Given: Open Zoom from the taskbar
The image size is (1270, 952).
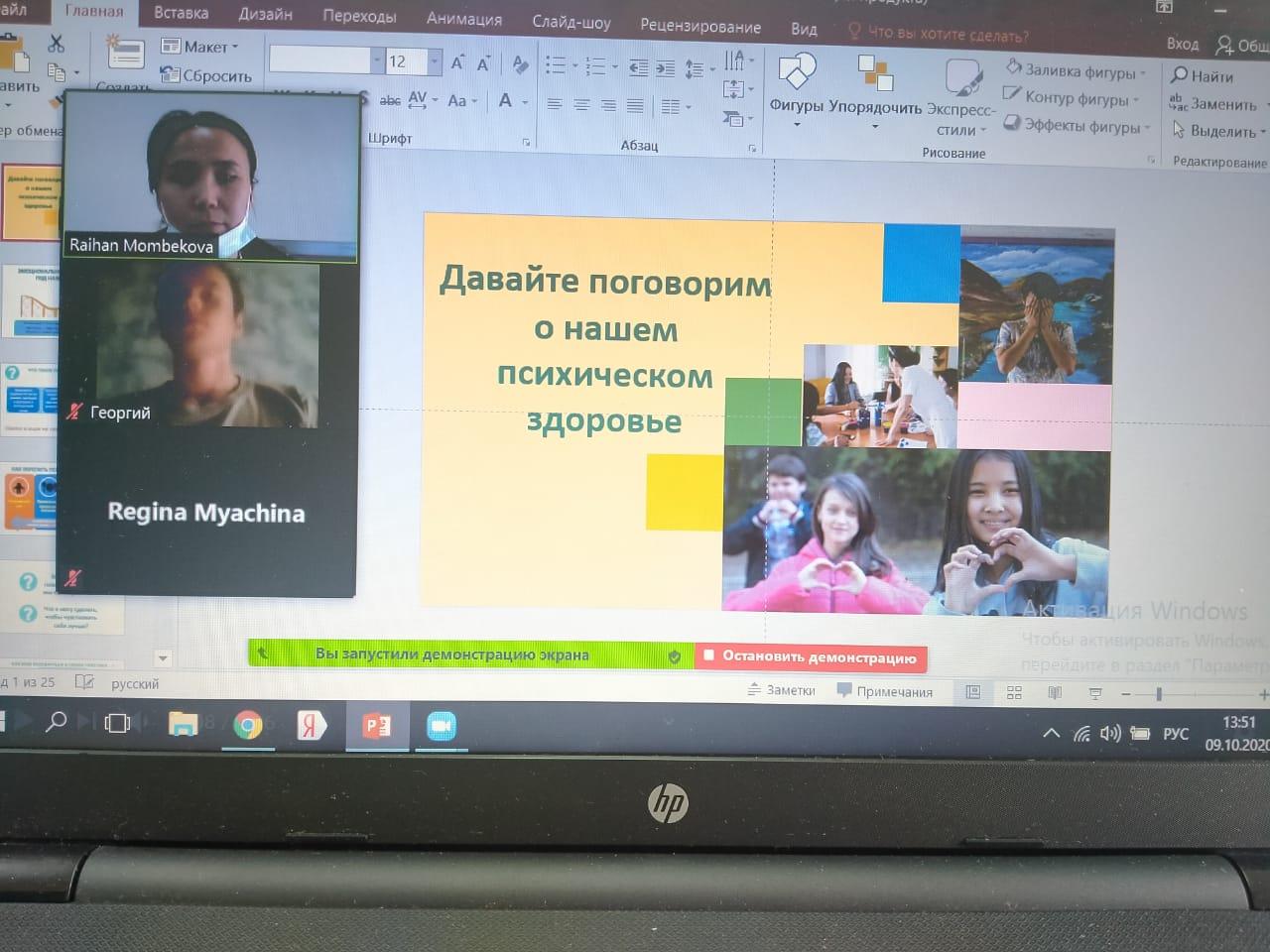Looking at the screenshot, I should [x=441, y=726].
